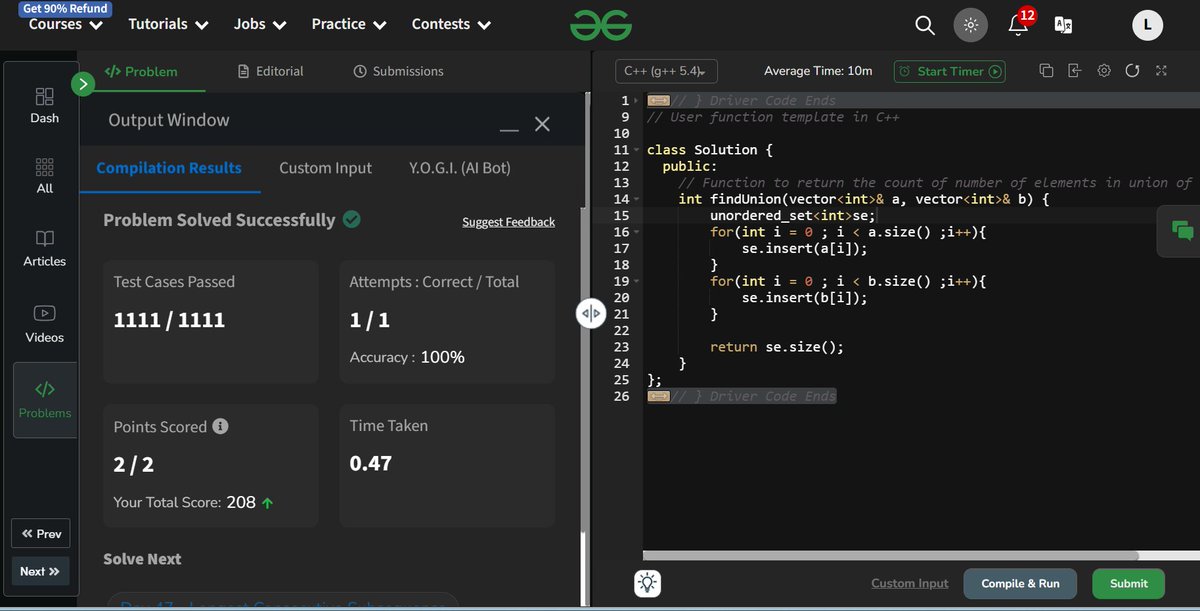The width and height of the screenshot is (1200, 611).
Task: Collapse the first for loop at line 16
Action: click(x=637, y=232)
